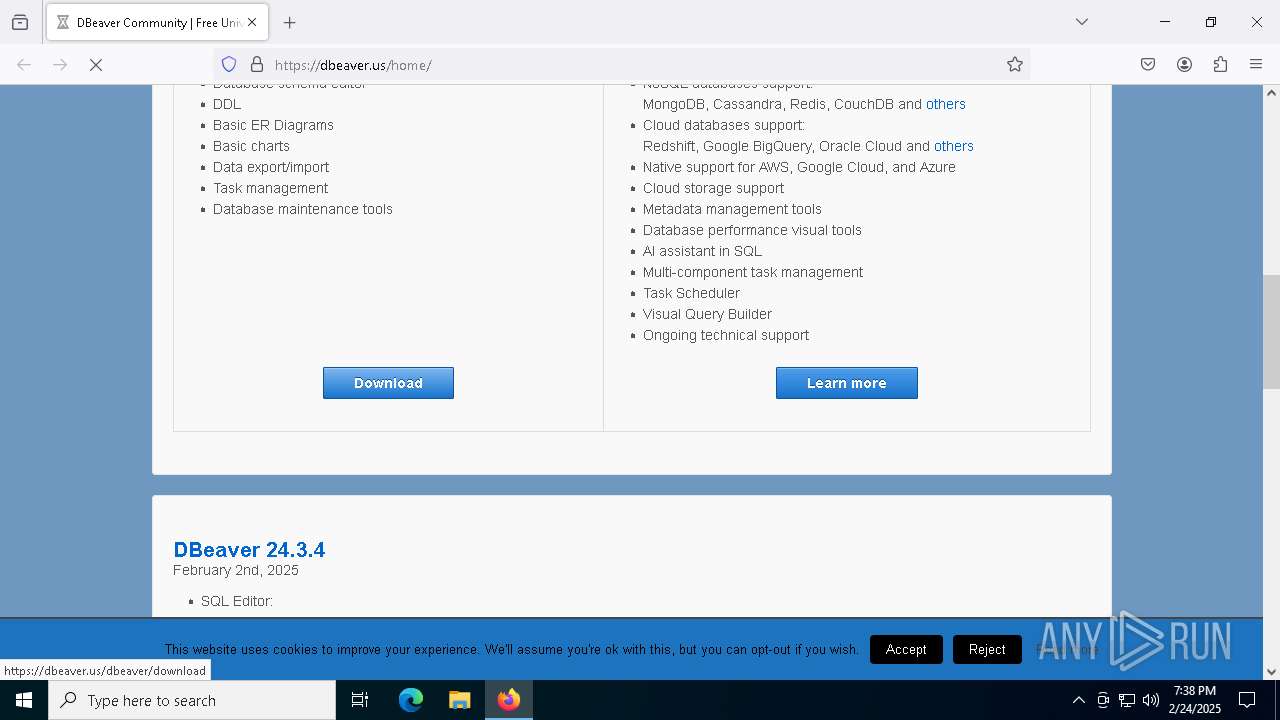
Task: Stop loading the page
Action: (96, 64)
